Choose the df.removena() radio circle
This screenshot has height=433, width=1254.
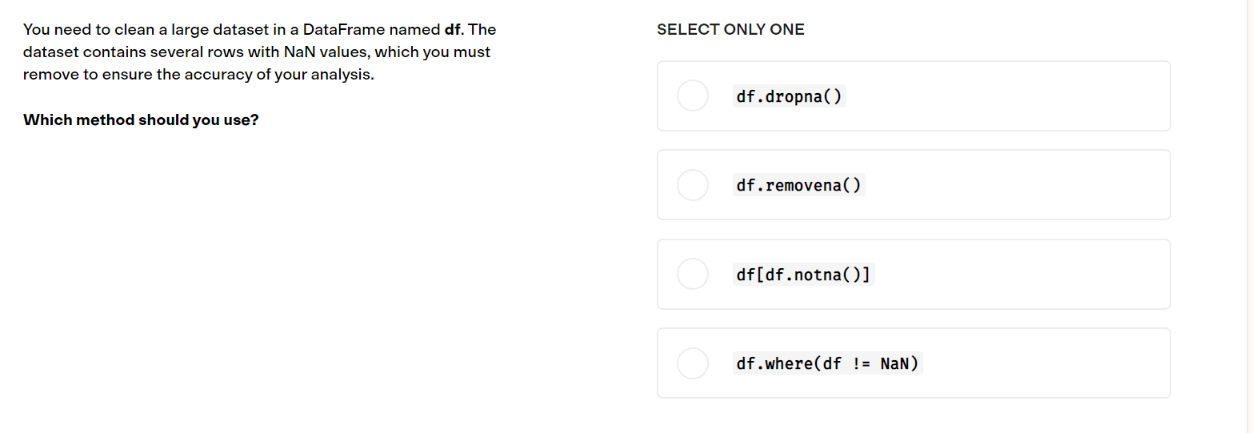[693, 185]
